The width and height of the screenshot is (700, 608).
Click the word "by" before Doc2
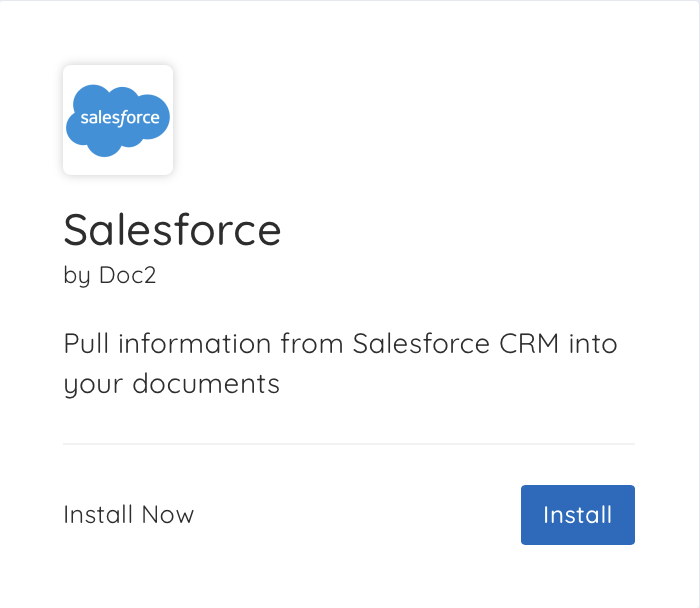coord(77,276)
